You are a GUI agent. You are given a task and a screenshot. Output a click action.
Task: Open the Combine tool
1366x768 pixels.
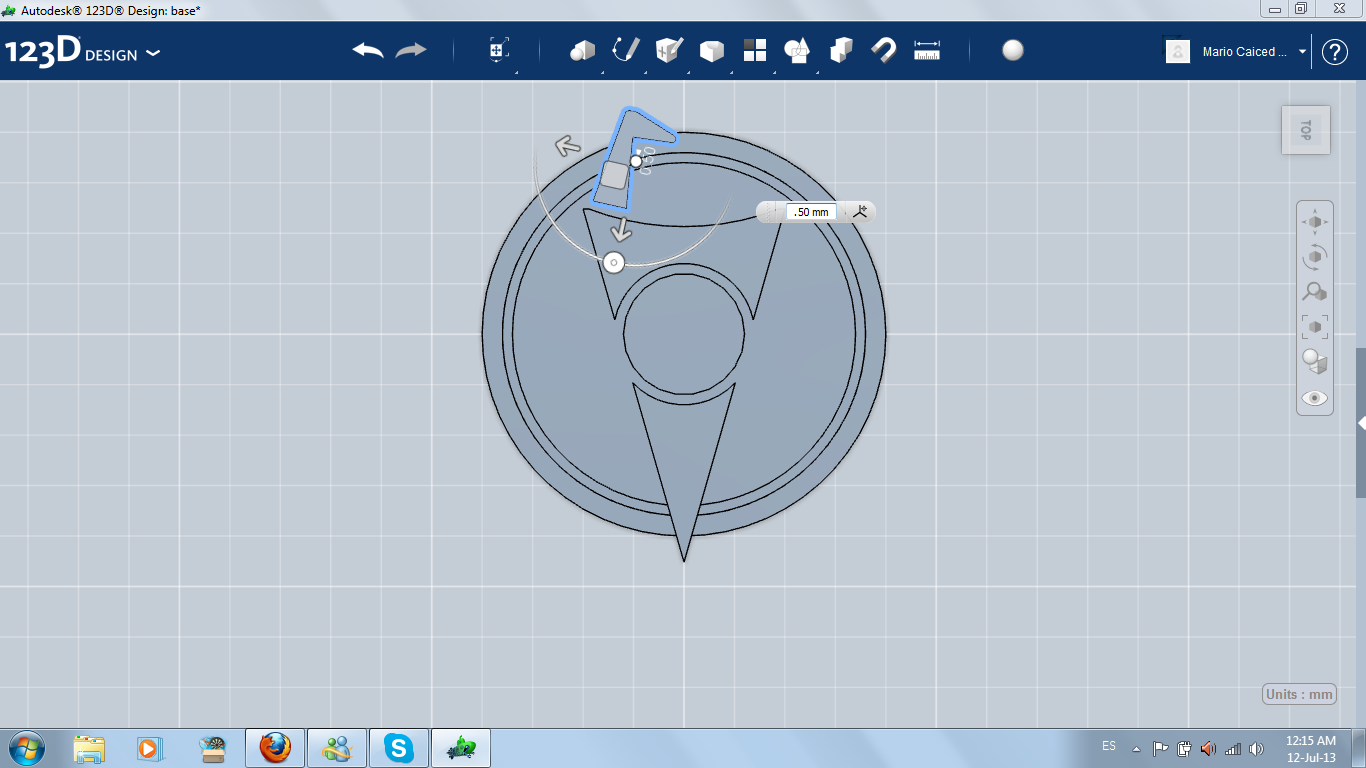(x=841, y=50)
